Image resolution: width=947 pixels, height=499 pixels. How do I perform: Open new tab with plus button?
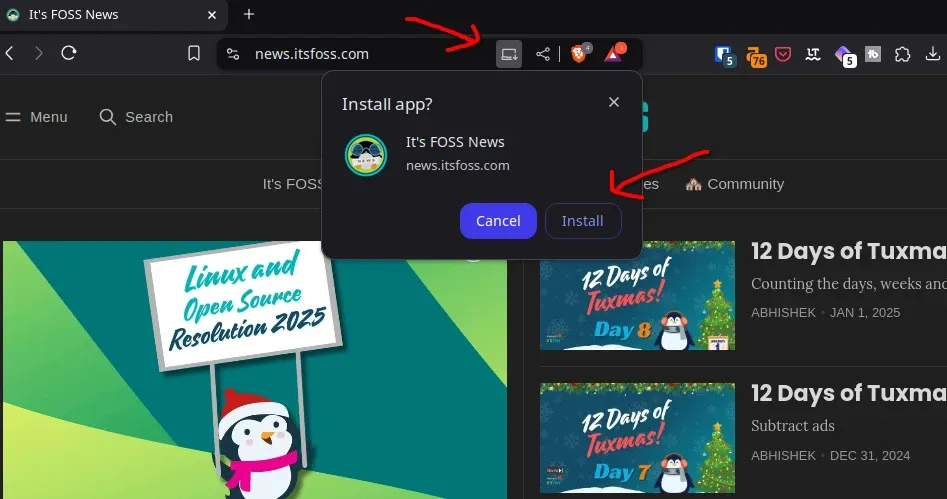249,14
